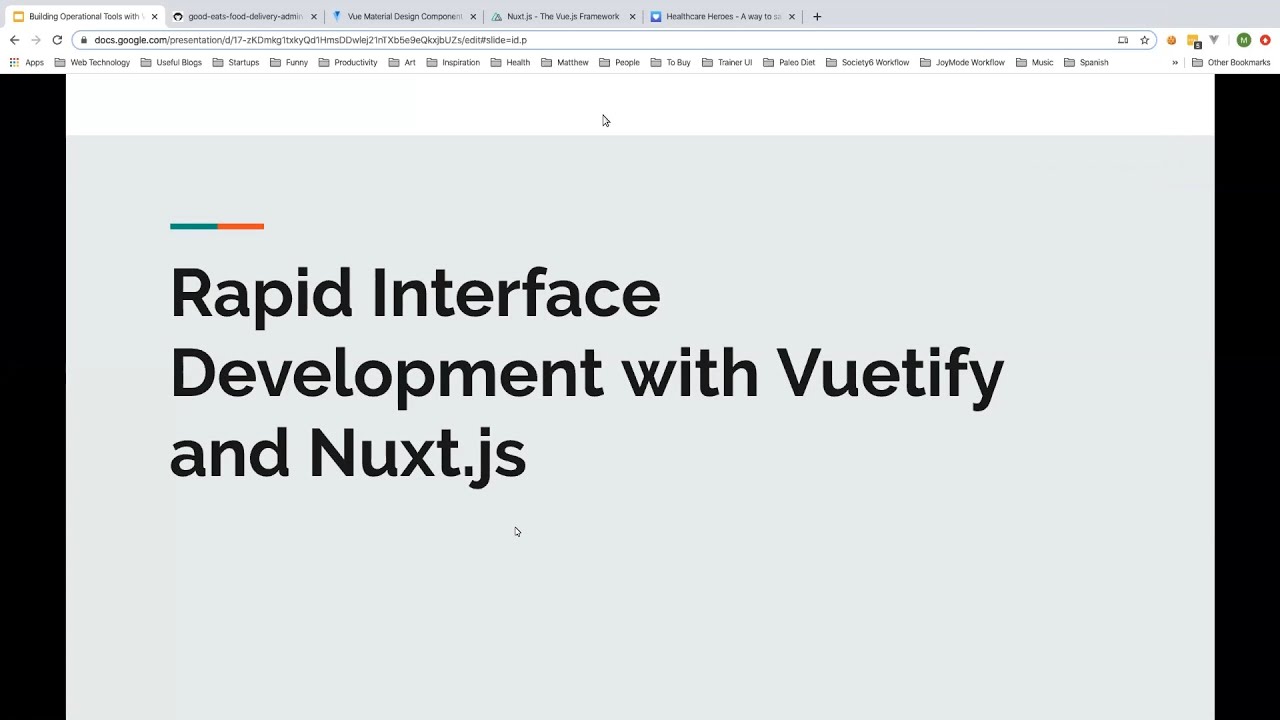Open the yellow extension with badge

1193,41
